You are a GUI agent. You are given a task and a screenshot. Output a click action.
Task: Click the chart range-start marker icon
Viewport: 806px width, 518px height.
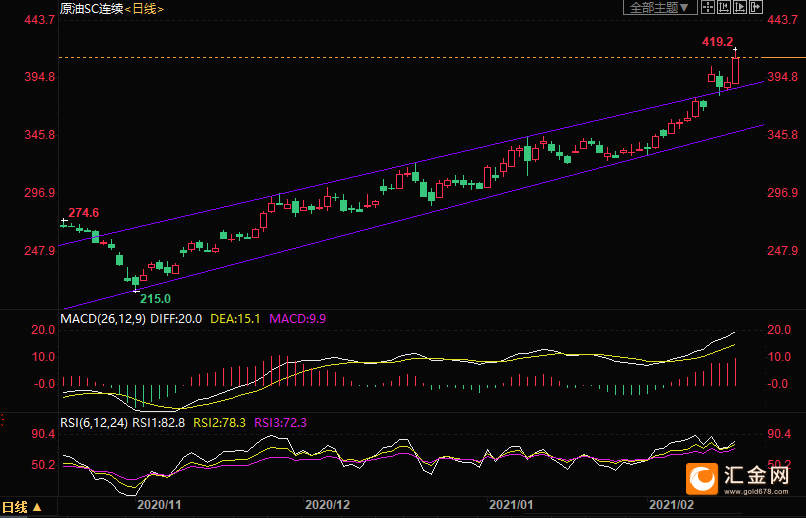click(724, 7)
